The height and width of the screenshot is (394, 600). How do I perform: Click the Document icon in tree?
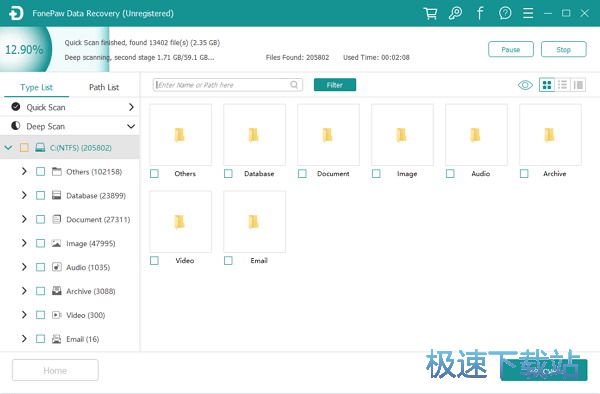pyautogui.click(x=57, y=219)
